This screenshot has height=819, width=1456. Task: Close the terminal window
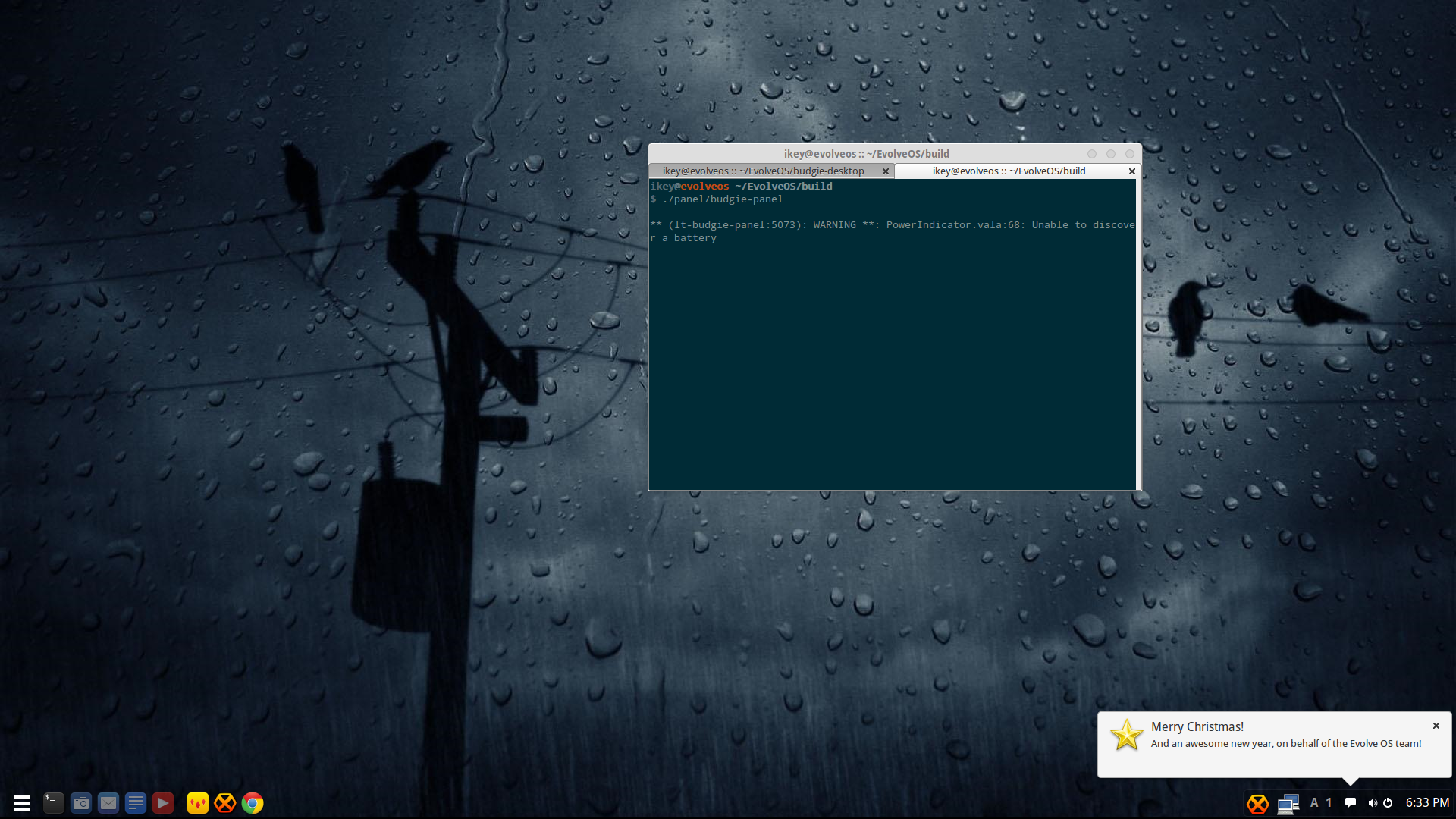[x=1130, y=154]
